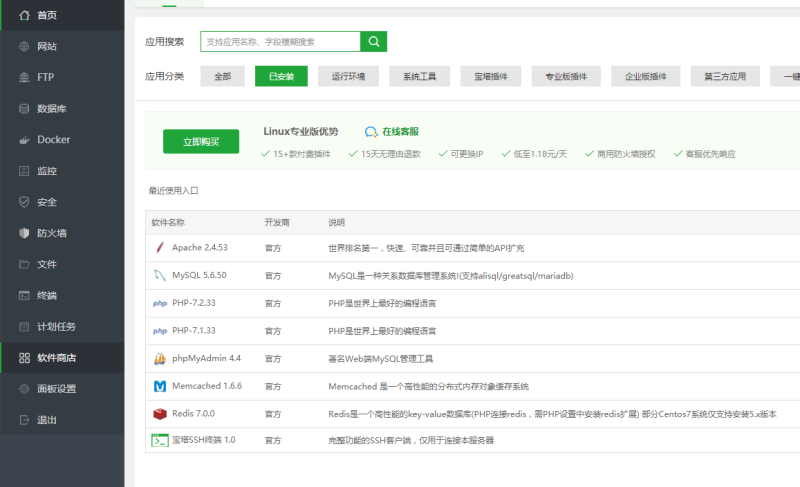Click the security shield check icon
800x487 pixels.
point(24,202)
